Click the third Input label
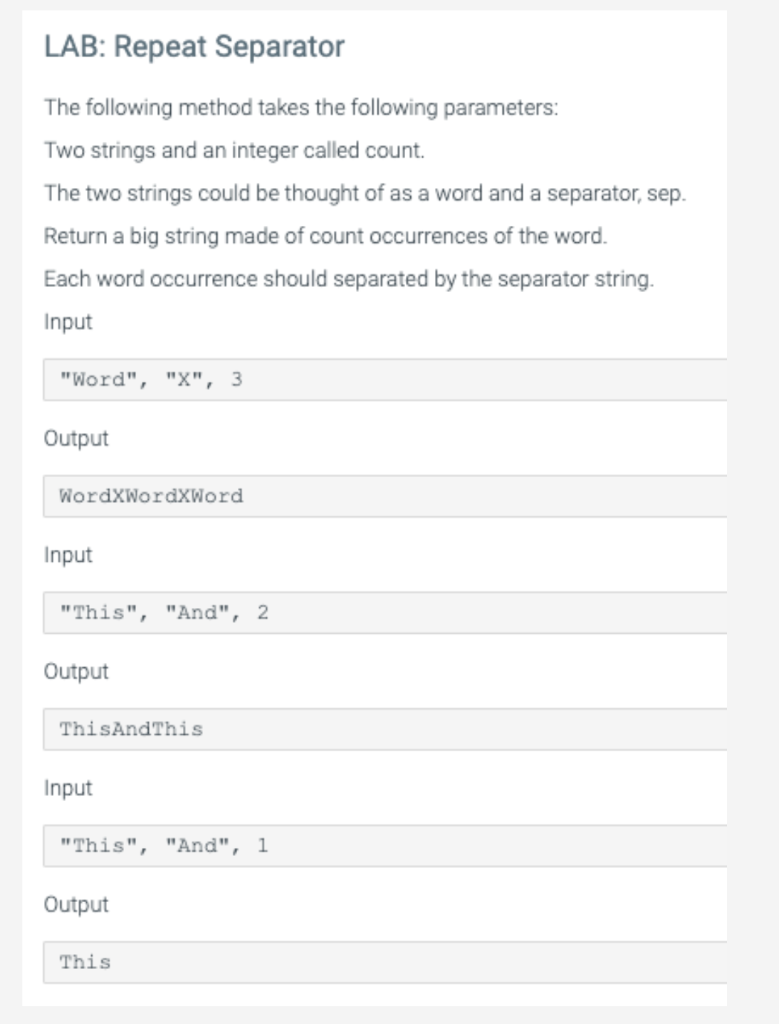779x1024 pixels. 68,789
